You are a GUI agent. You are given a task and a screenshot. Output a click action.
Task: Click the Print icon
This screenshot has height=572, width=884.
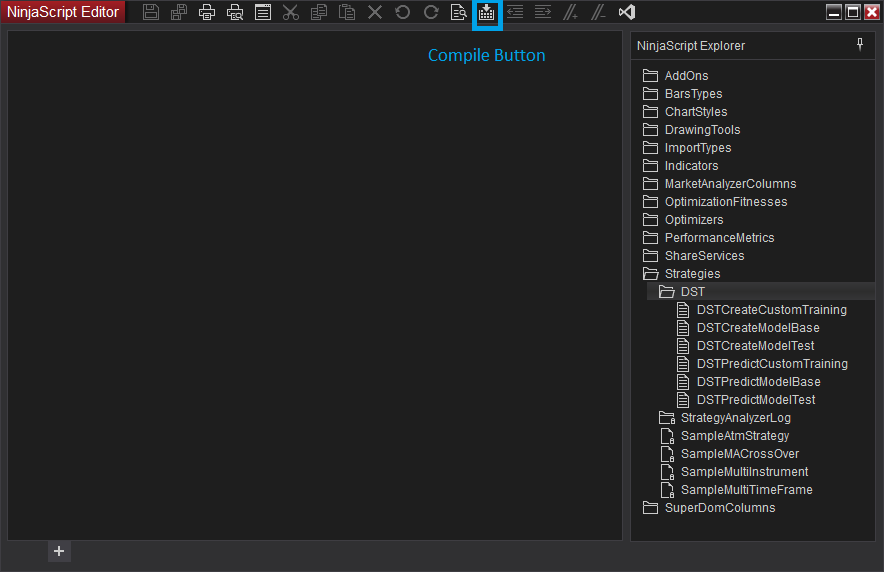[207, 12]
